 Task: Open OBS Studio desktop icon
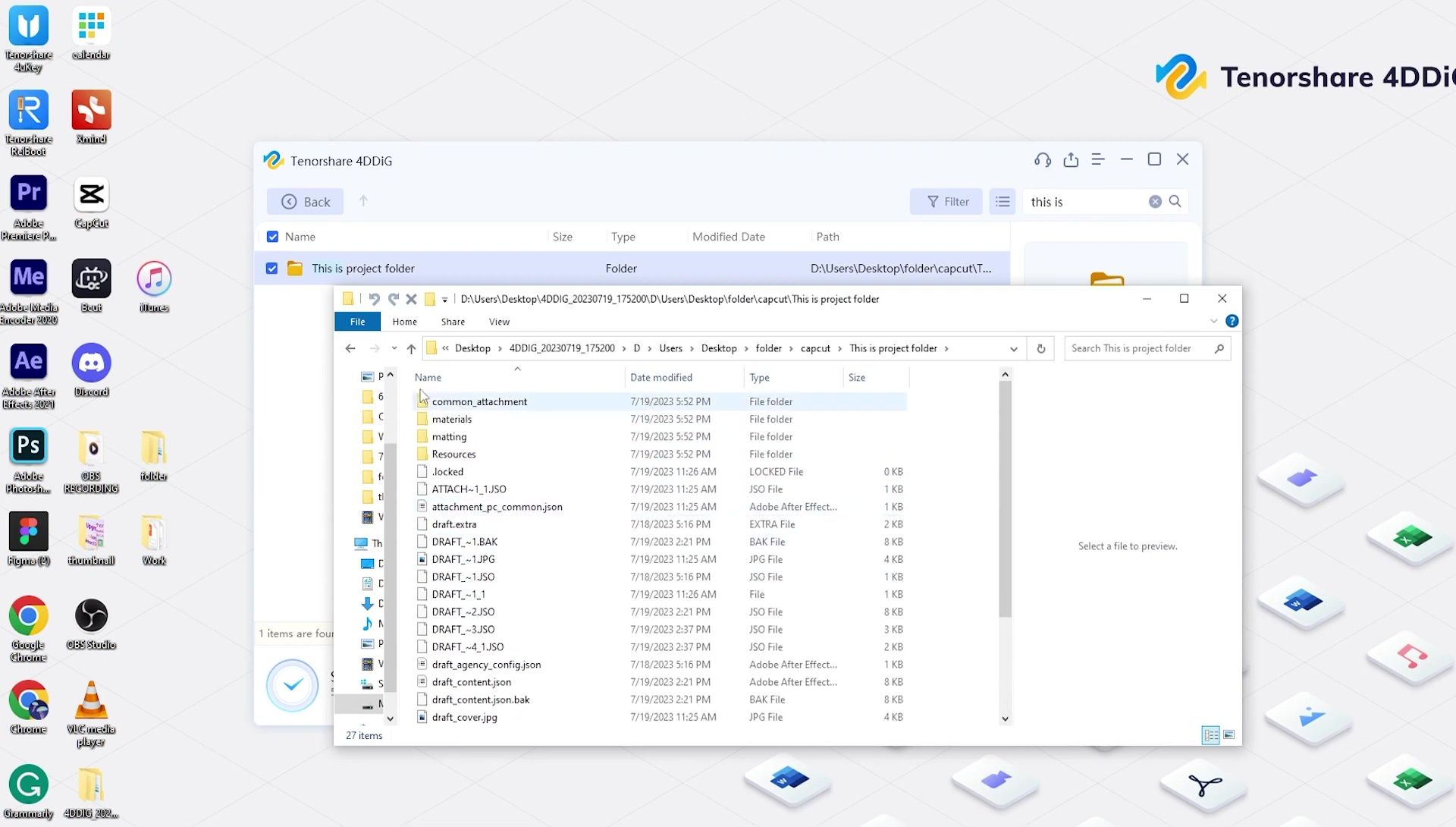tap(91, 623)
